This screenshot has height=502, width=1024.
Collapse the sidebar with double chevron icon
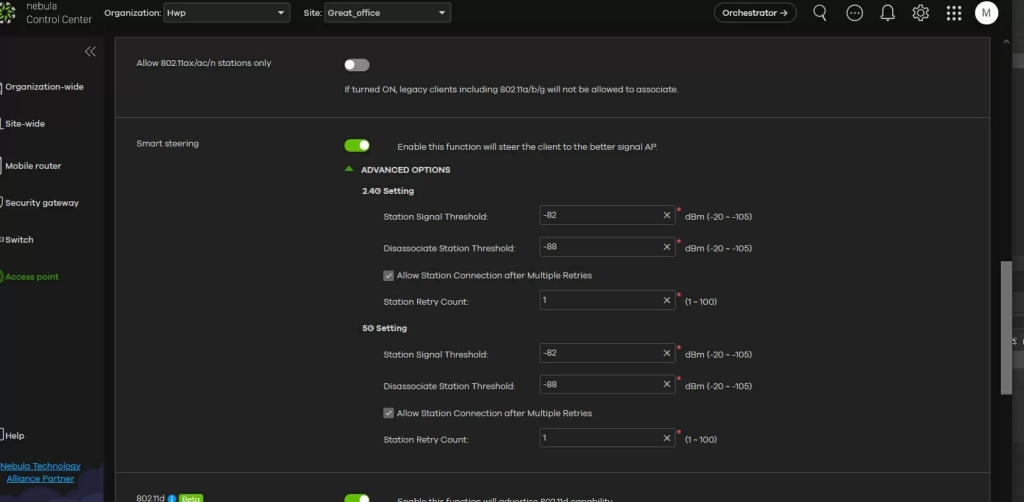click(90, 51)
